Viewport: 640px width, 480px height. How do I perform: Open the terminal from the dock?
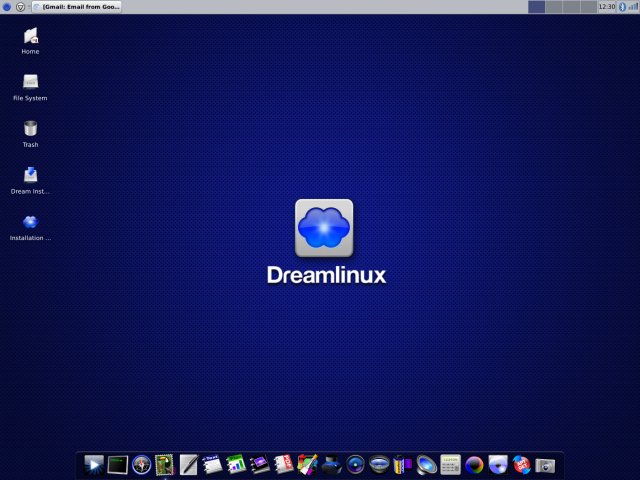(118, 465)
